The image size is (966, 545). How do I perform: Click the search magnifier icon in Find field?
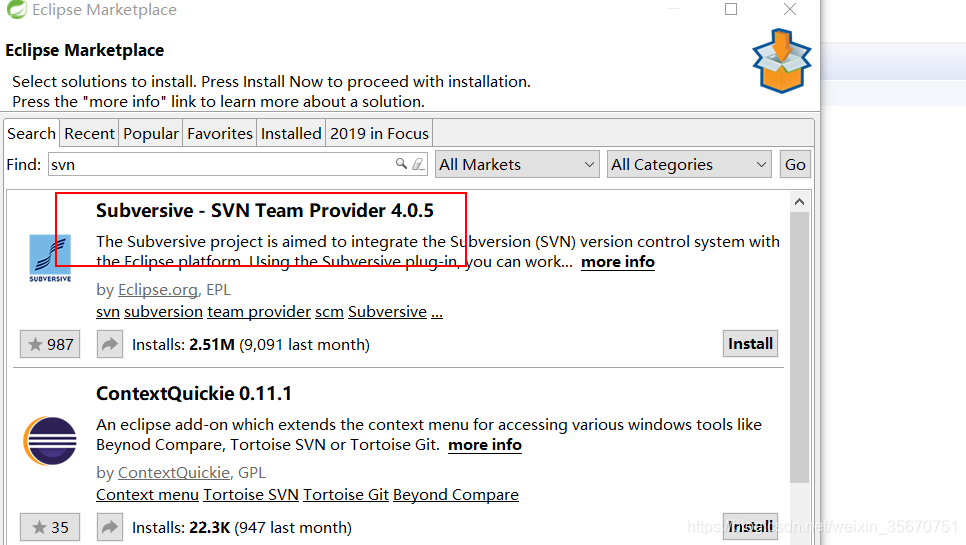pyautogui.click(x=401, y=164)
